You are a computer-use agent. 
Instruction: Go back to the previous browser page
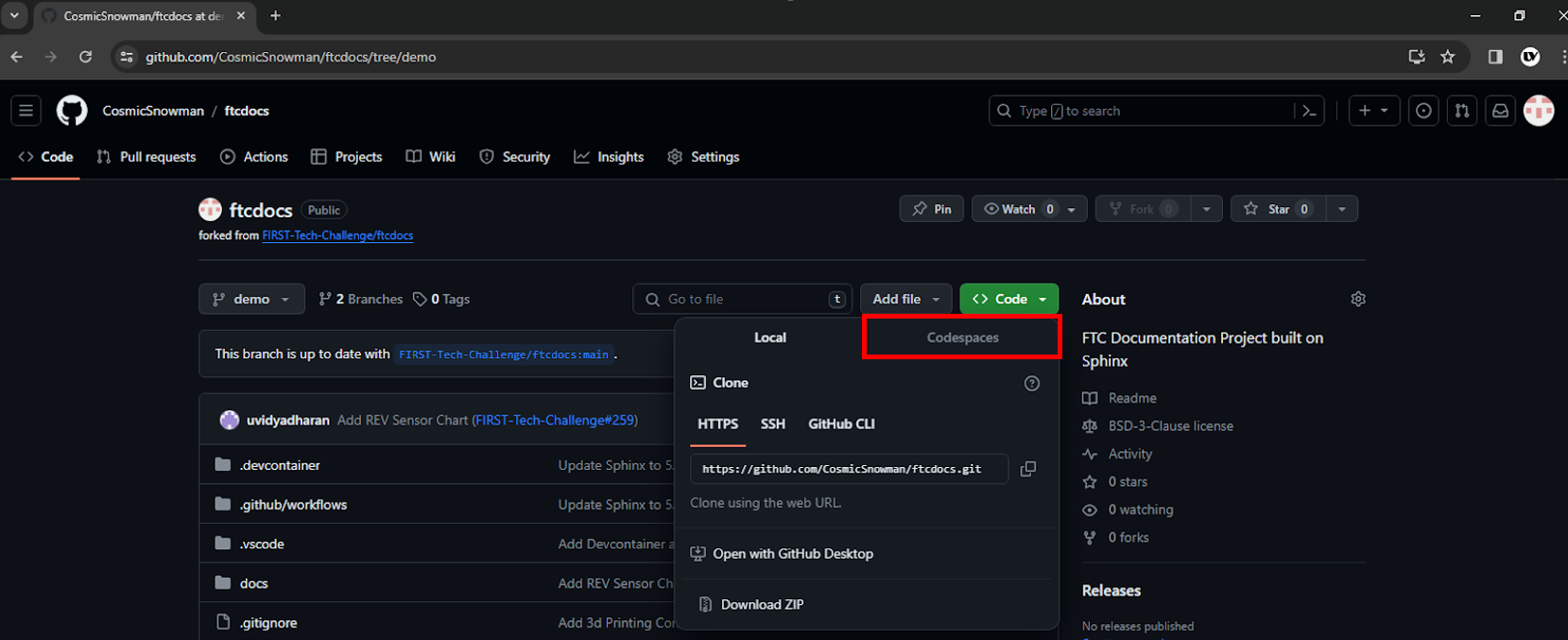pyautogui.click(x=17, y=57)
